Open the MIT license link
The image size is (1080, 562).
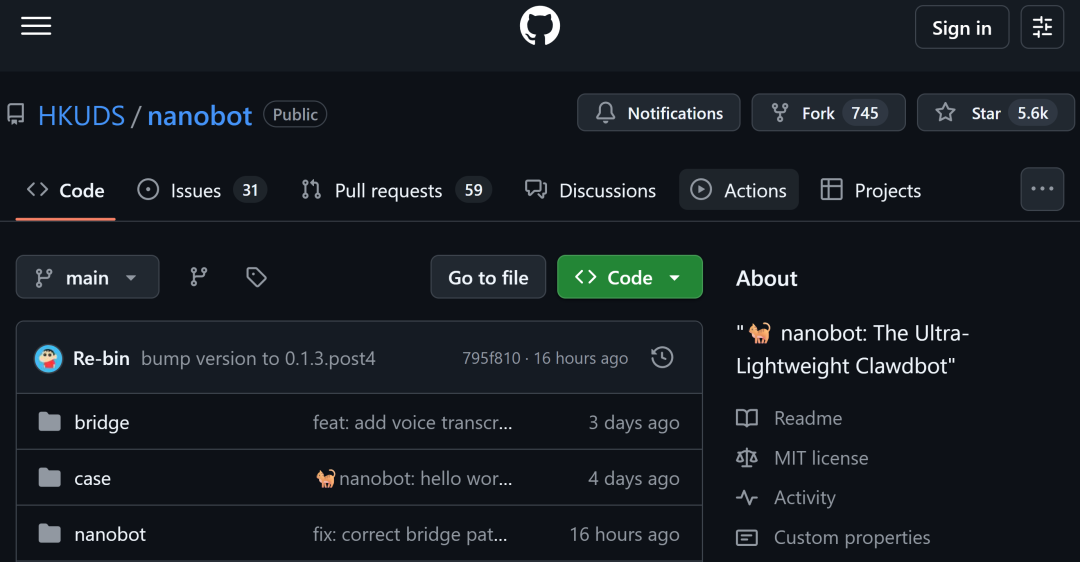click(x=821, y=458)
